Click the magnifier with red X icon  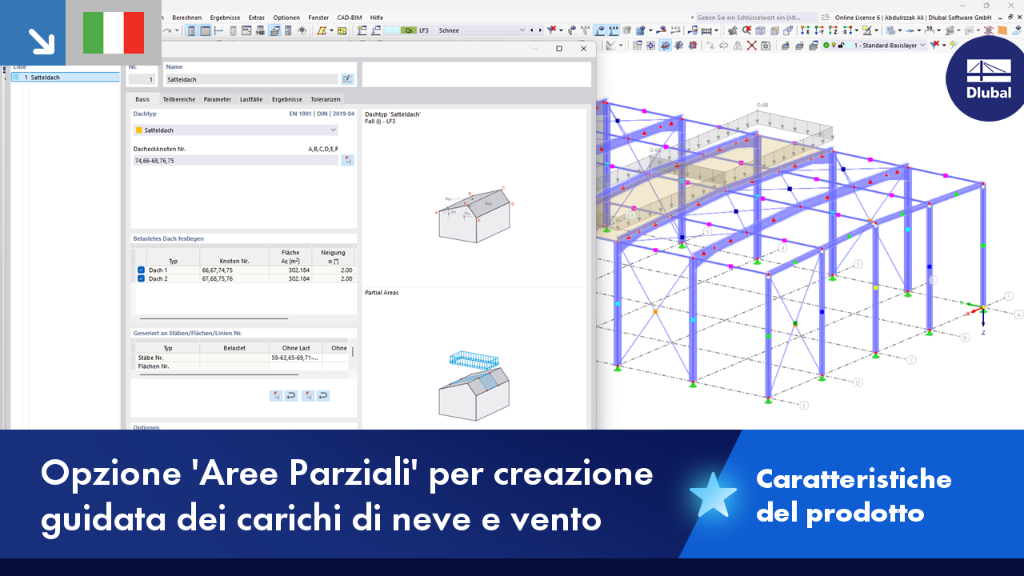(x=747, y=30)
